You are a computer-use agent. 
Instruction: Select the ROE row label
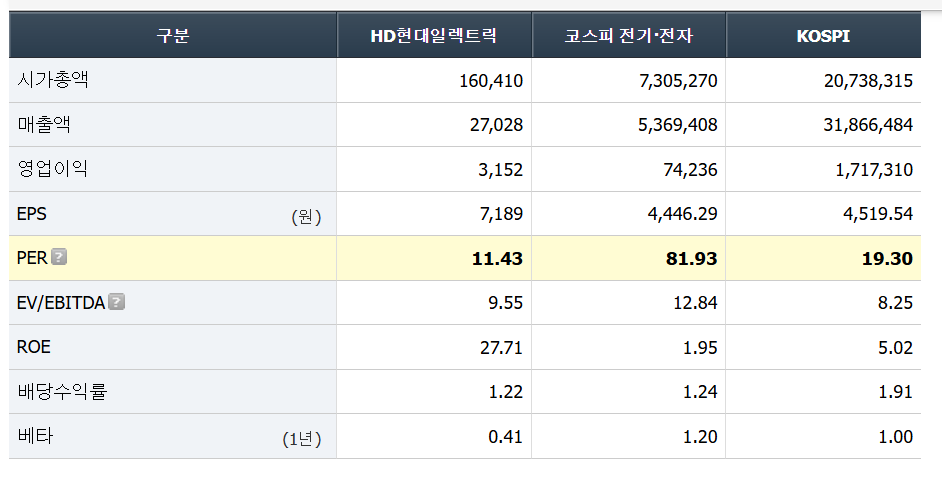[34, 347]
